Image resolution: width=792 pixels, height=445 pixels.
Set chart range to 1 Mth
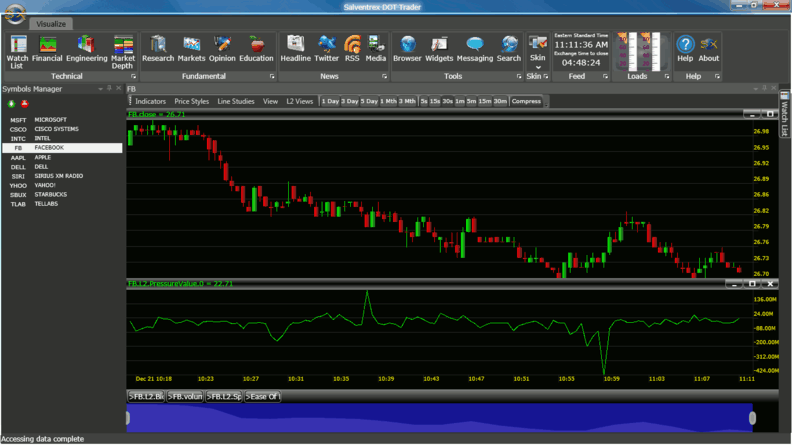point(388,102)
